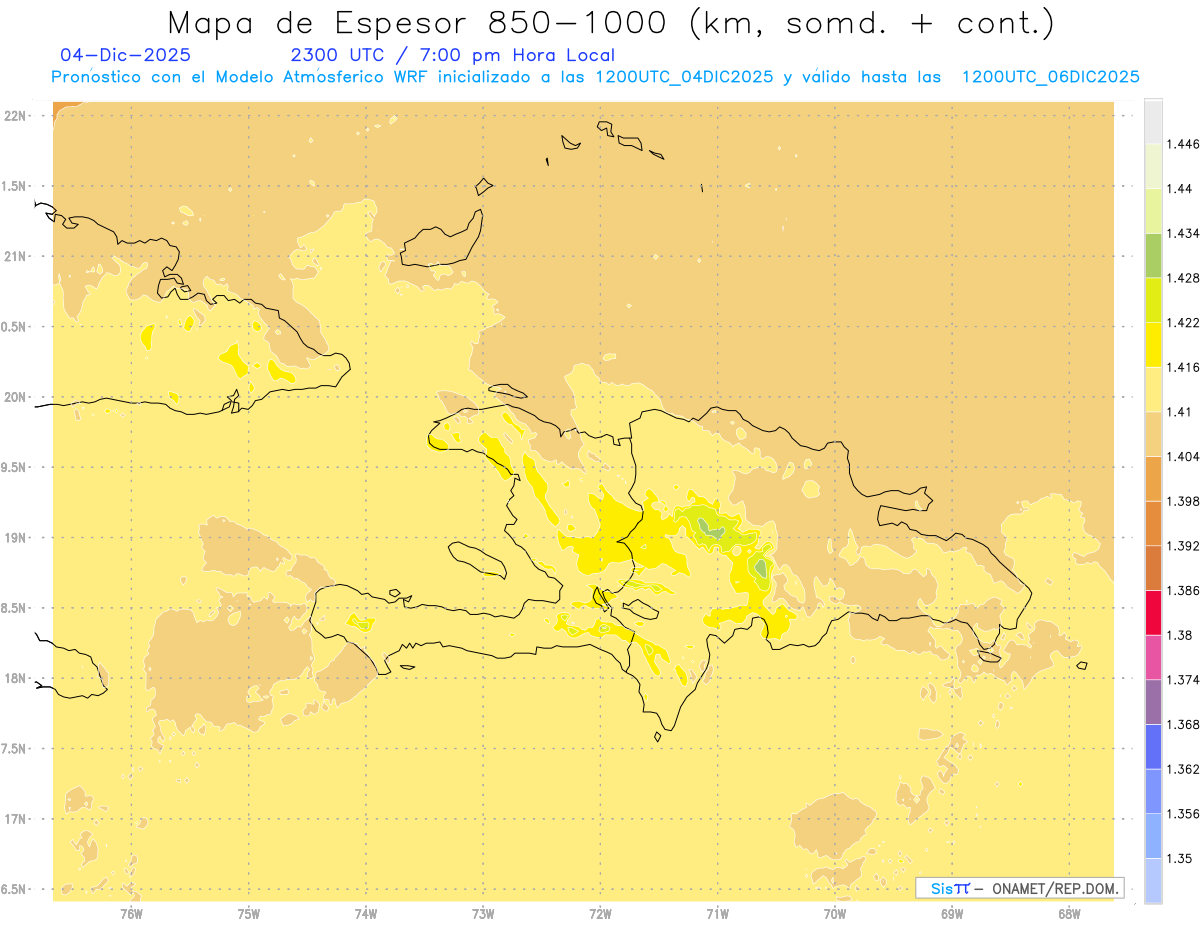Pick the orange 1.398–1.404 legend swatch
This screenshot has width=1200, height=927.
(x=1153, y=478)
